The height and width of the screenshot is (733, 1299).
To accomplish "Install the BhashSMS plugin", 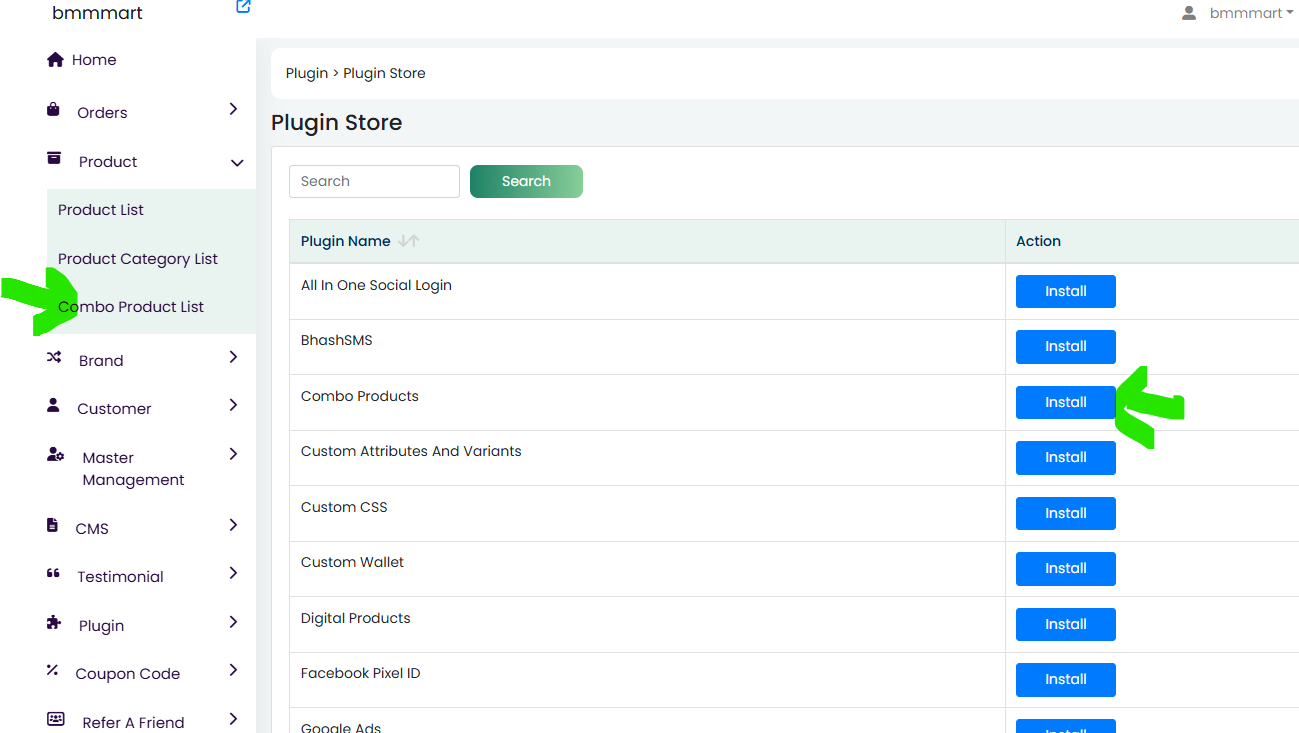I will point(1066,346).
